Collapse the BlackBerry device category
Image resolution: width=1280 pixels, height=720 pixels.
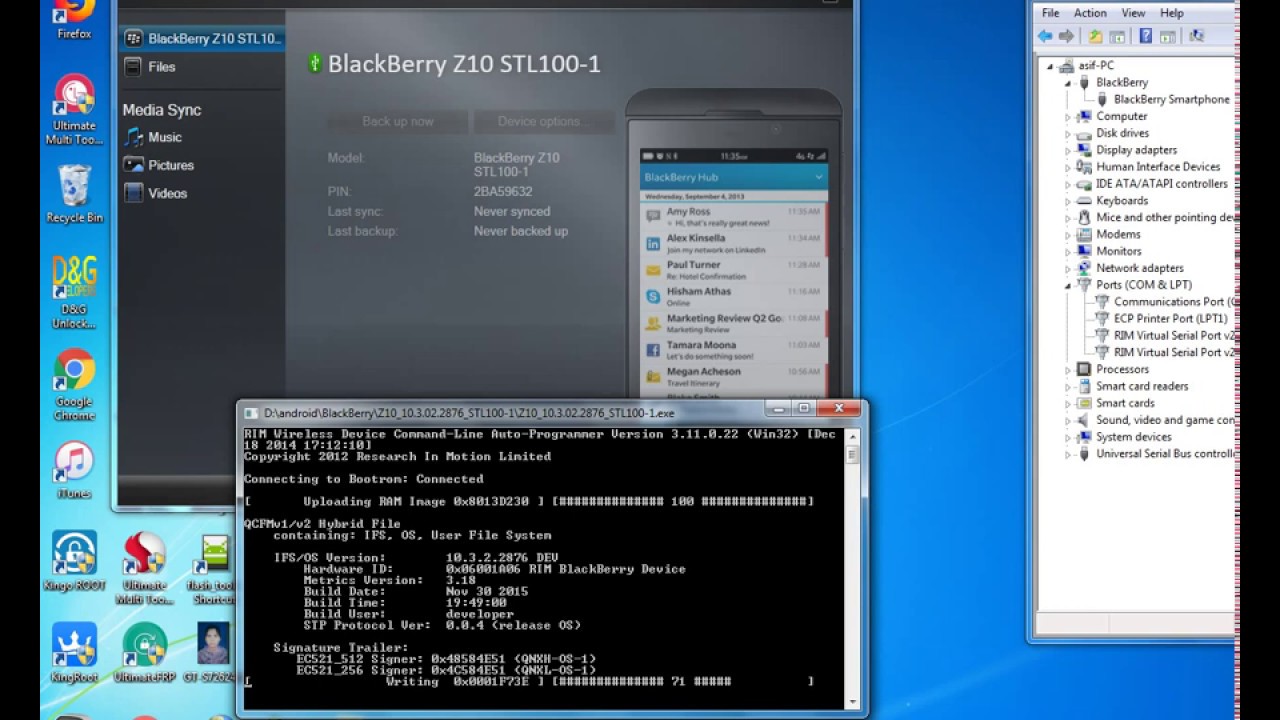[x=1068, y=83]
